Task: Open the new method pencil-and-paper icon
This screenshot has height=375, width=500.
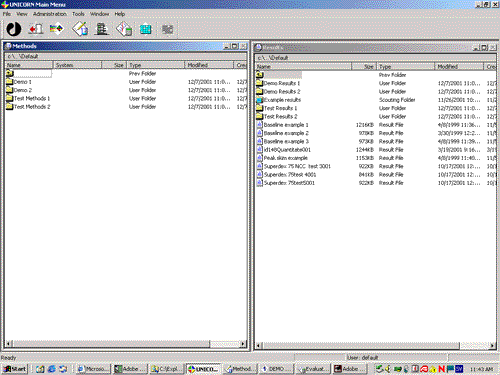Action: (80, 29)
